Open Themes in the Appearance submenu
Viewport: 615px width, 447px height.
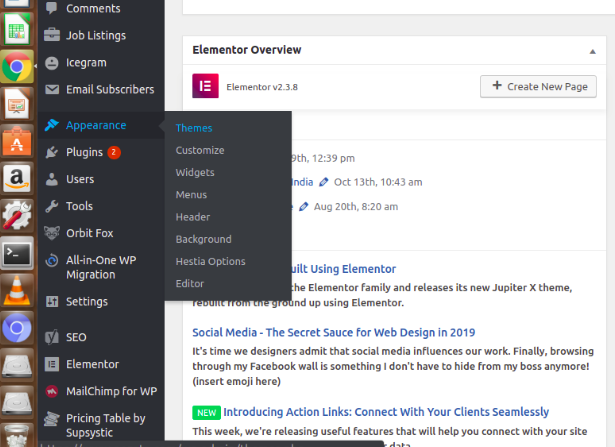click(194, 128)
